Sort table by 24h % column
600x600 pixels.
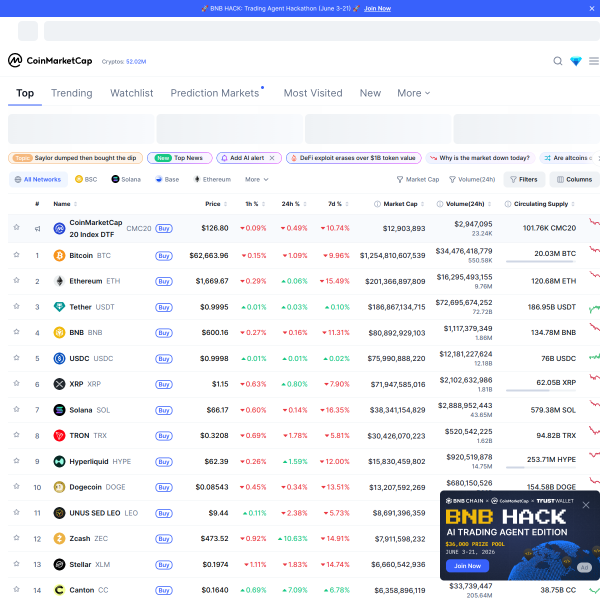[x=294, y=204]
